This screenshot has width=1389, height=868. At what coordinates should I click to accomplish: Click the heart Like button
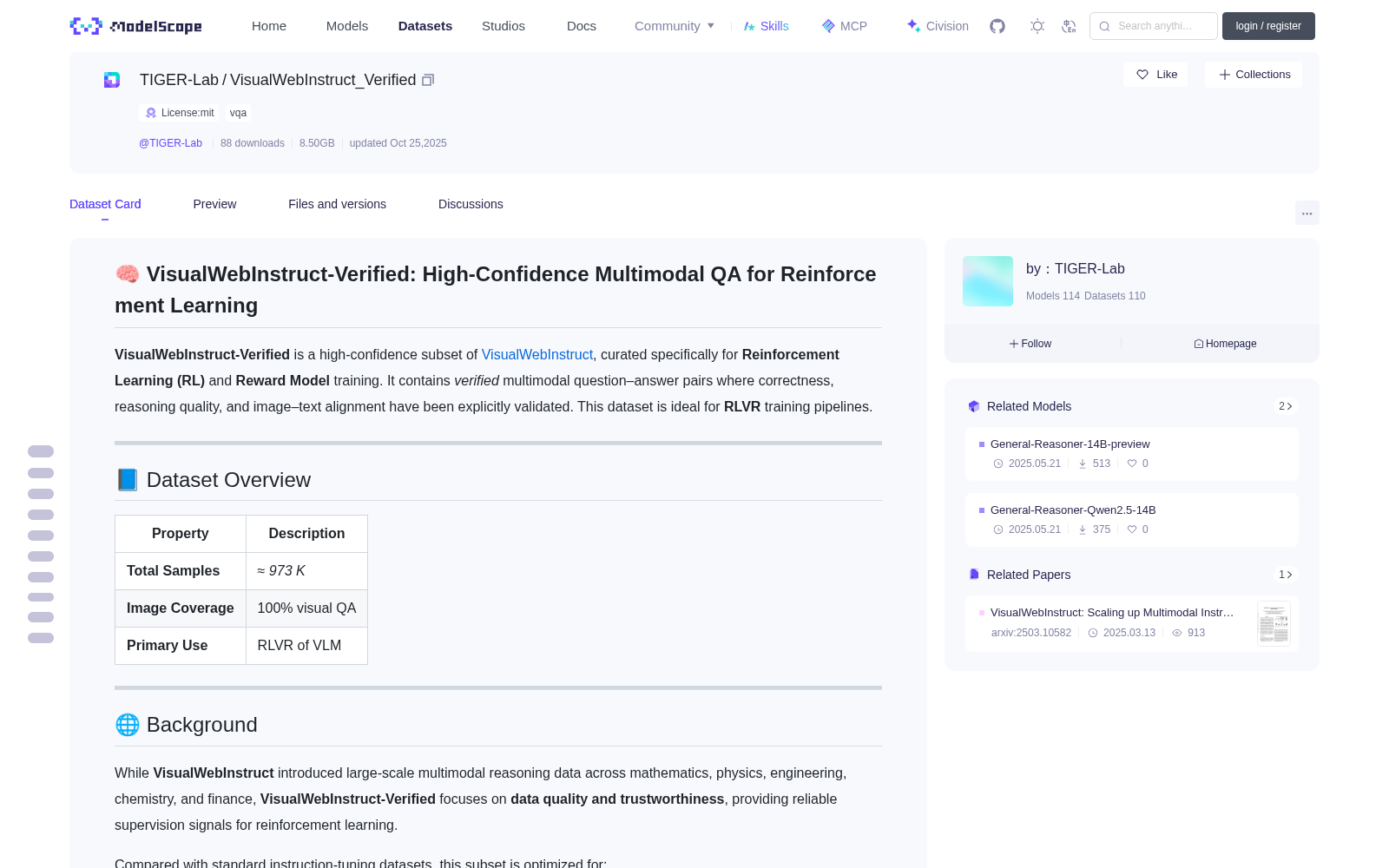[x=1155, y=75]
